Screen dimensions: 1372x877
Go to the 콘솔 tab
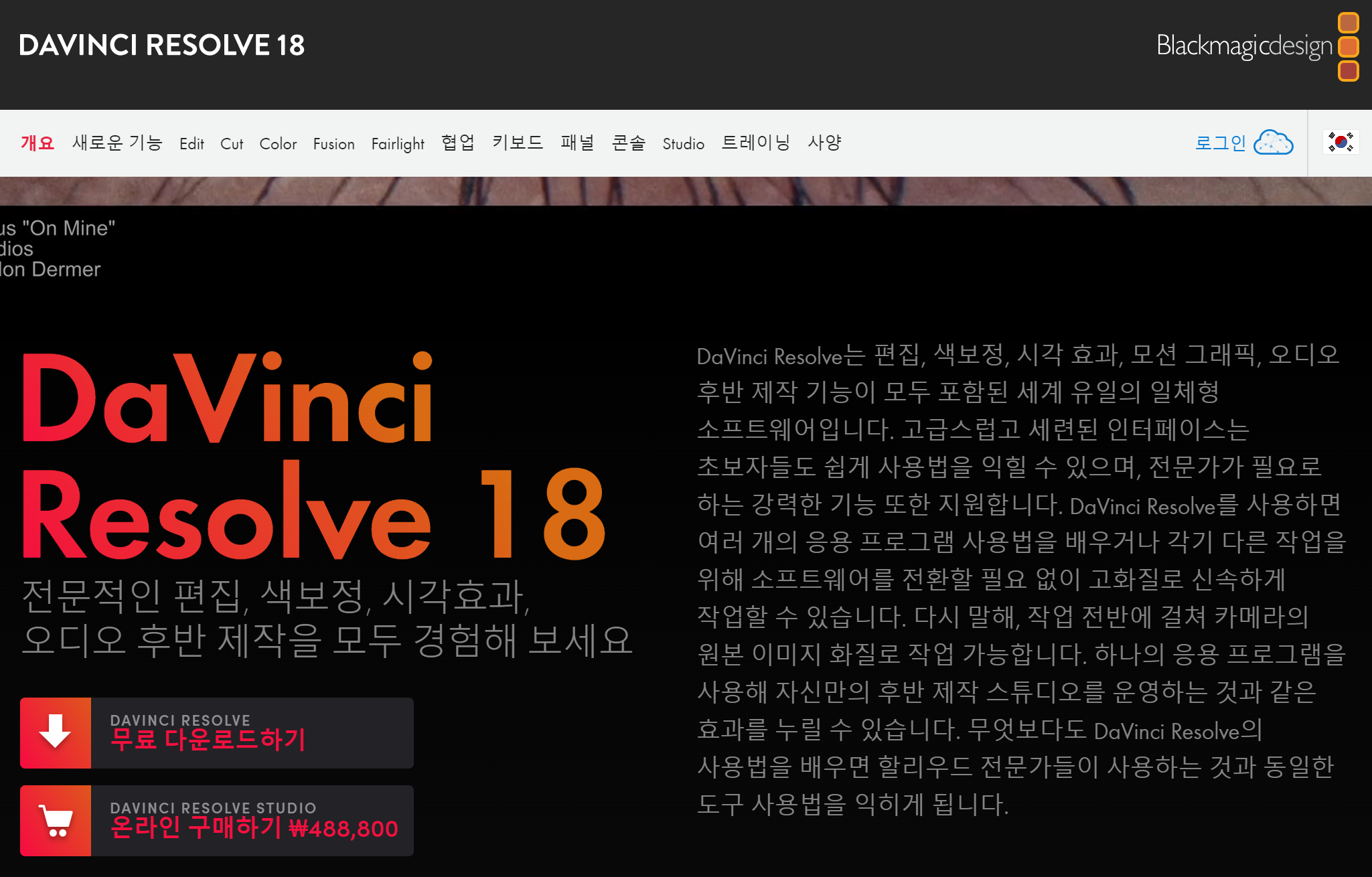[628, 143]
